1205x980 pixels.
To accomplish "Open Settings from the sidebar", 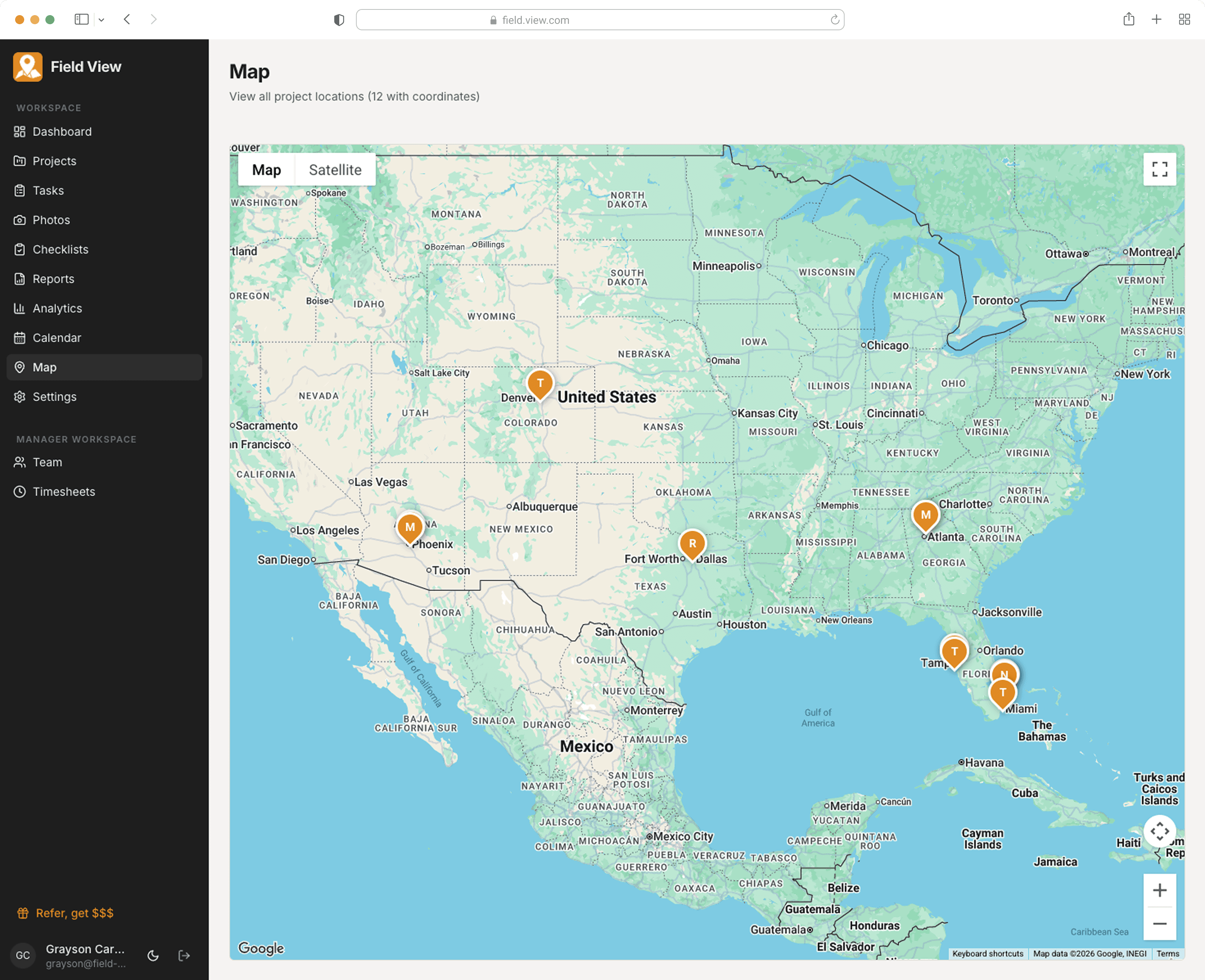I will tap(104, 396).
